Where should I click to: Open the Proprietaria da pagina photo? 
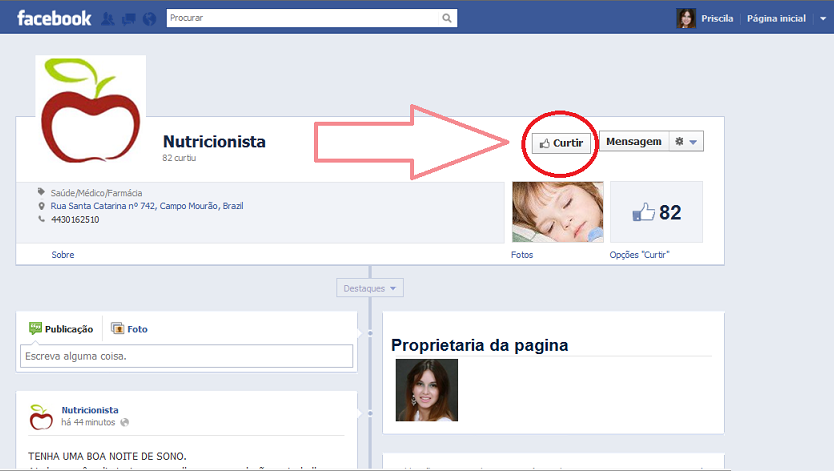tap(427, 390)
